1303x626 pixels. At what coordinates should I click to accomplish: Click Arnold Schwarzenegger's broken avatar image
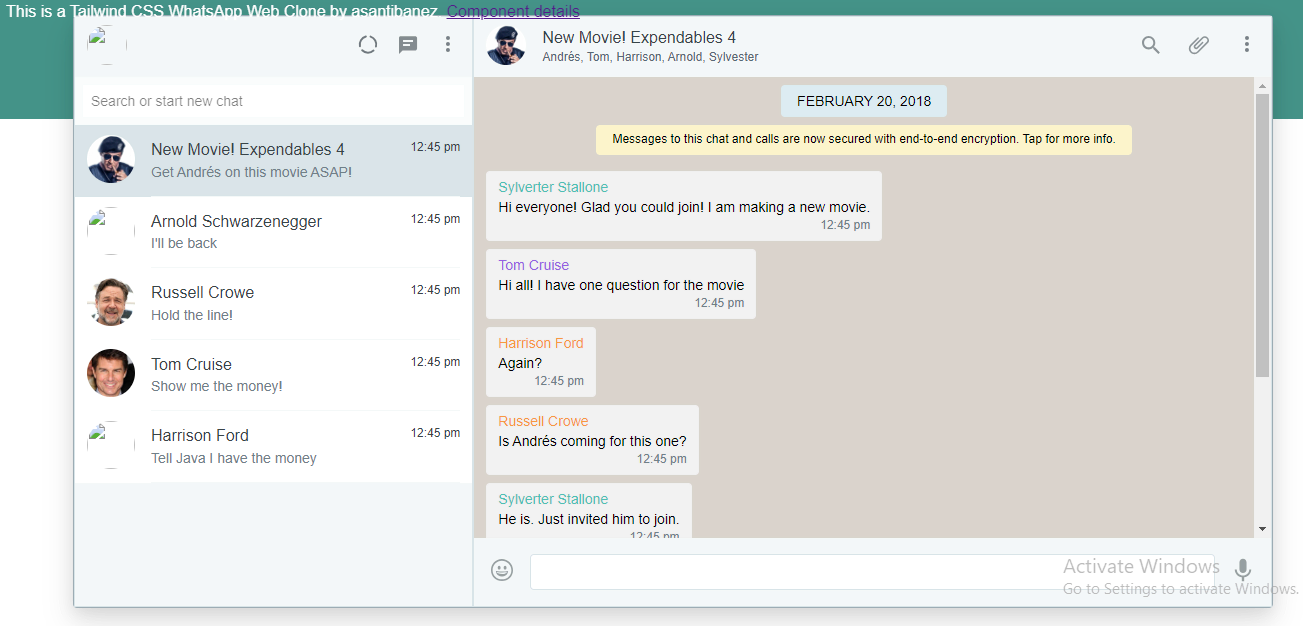click(111, 231)
